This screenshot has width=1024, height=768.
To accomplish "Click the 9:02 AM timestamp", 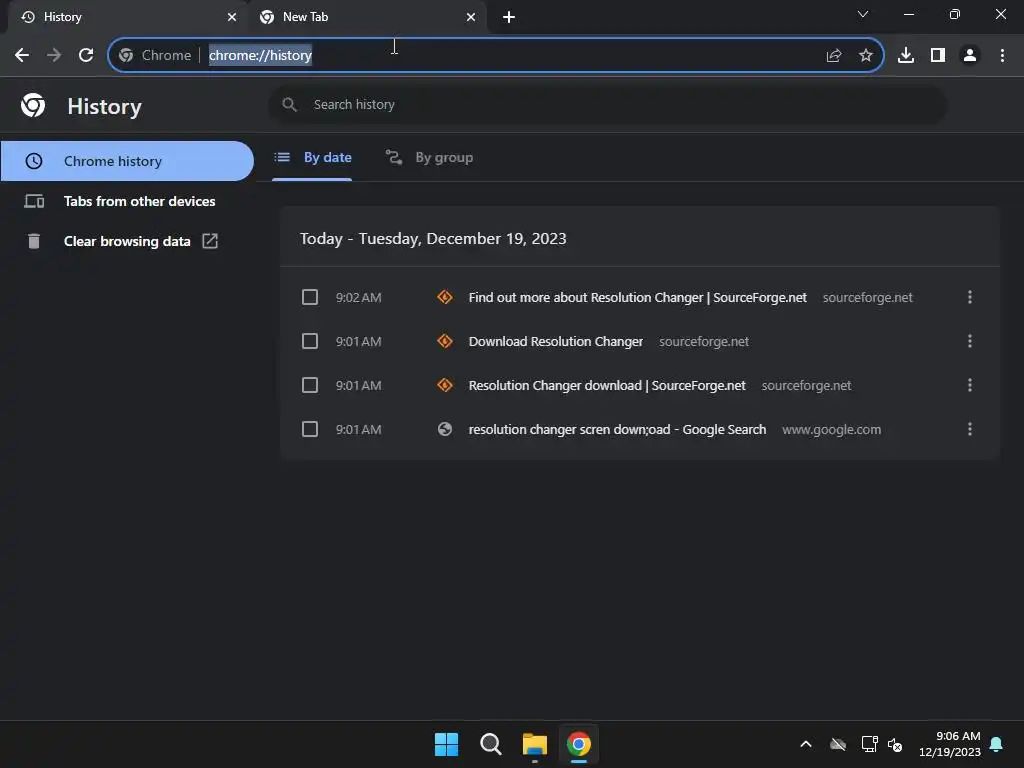I will pyautogui.click(x=359, y=298).
